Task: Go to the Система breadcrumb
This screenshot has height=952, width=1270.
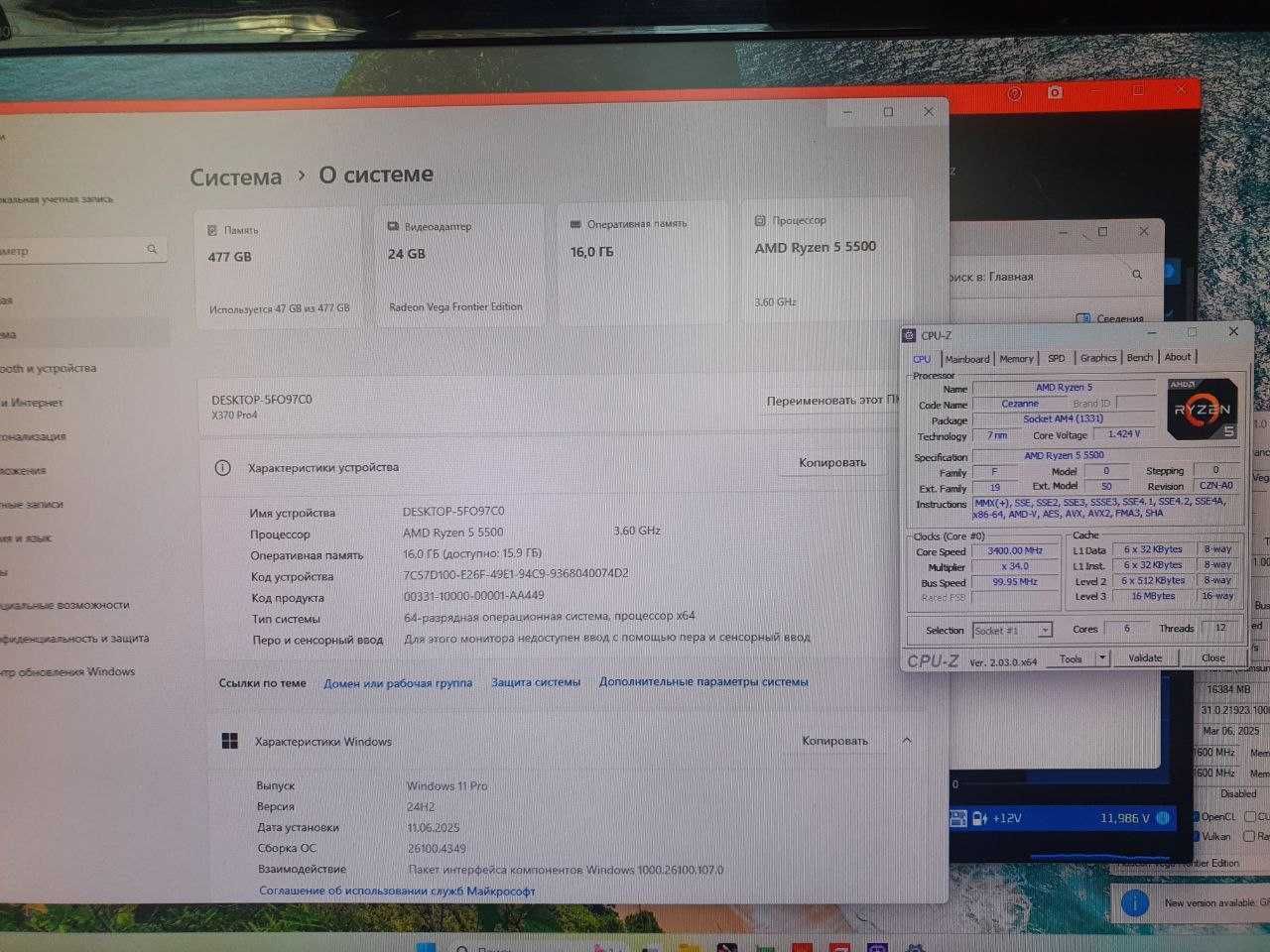Action: tap(236, 178)
